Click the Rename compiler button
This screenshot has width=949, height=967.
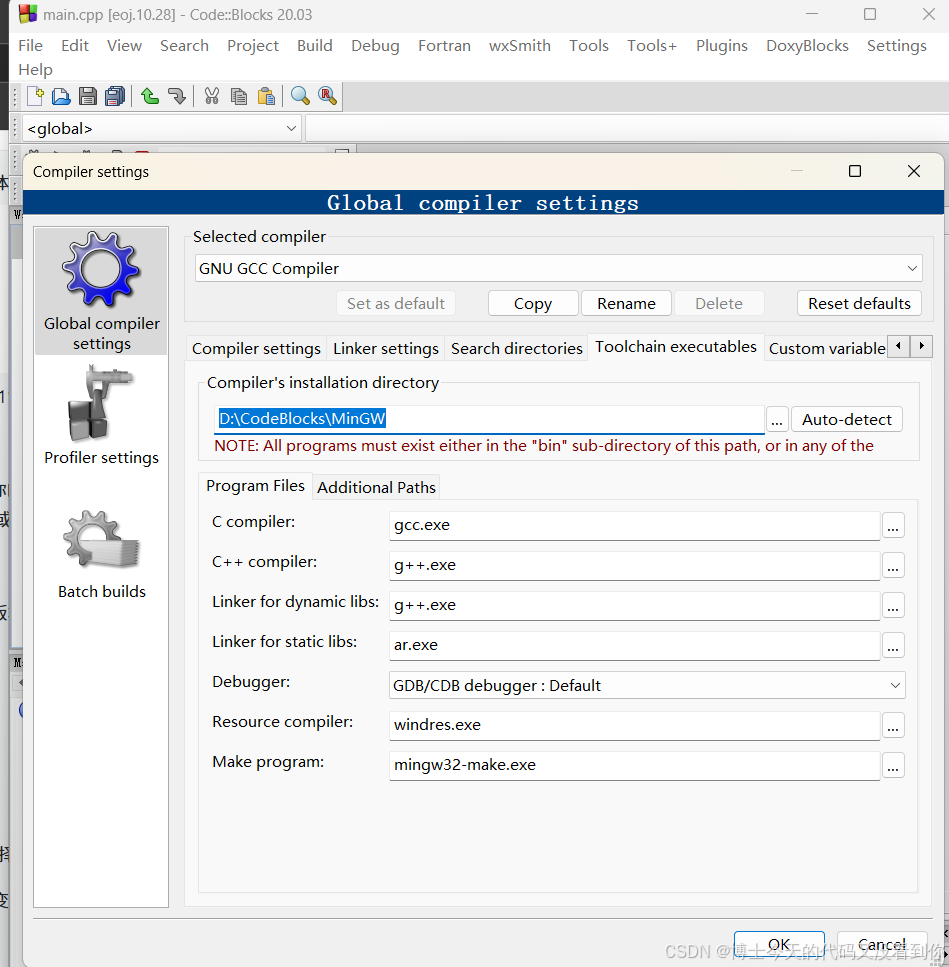tap(626, 303)
